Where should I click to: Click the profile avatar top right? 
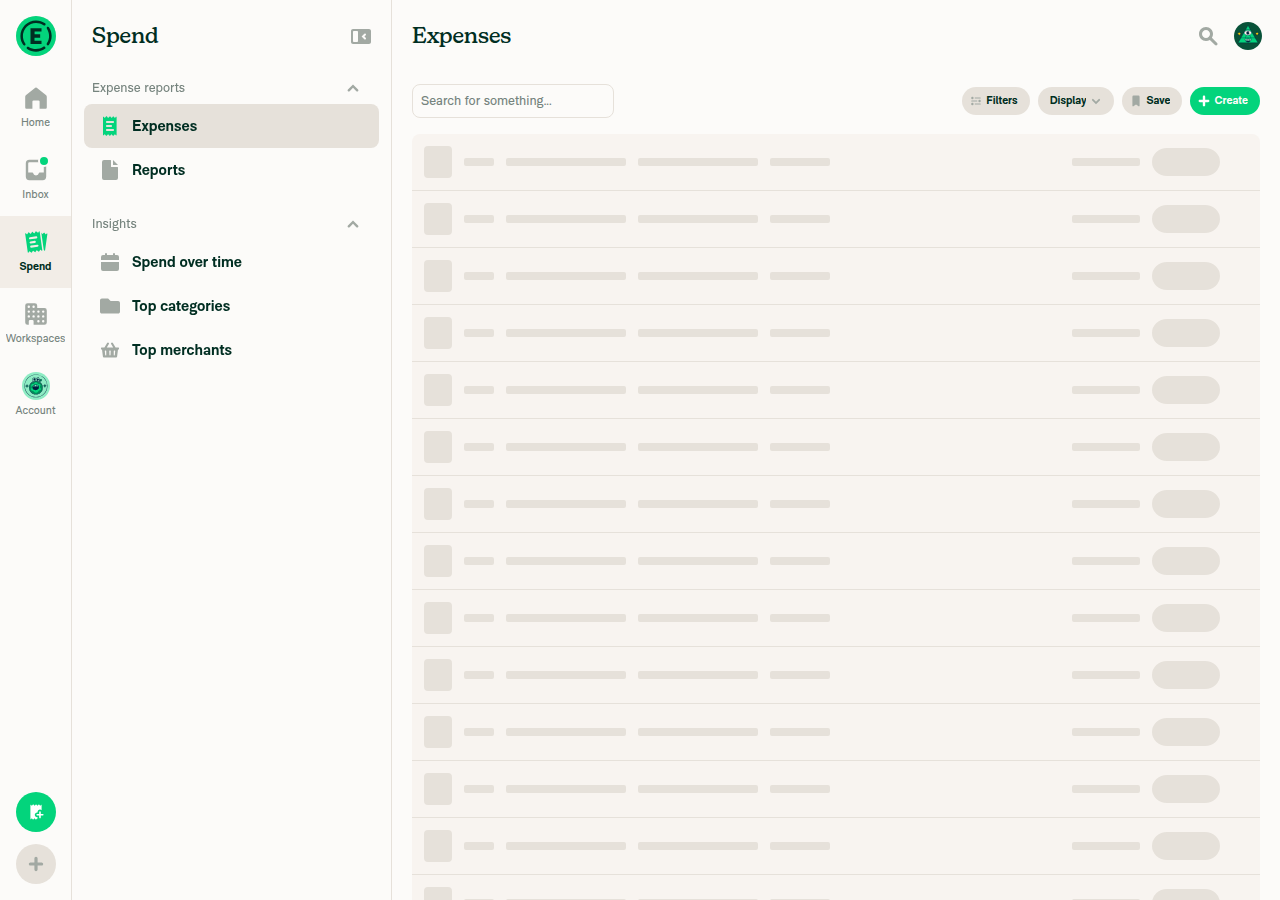(1248, 36)
